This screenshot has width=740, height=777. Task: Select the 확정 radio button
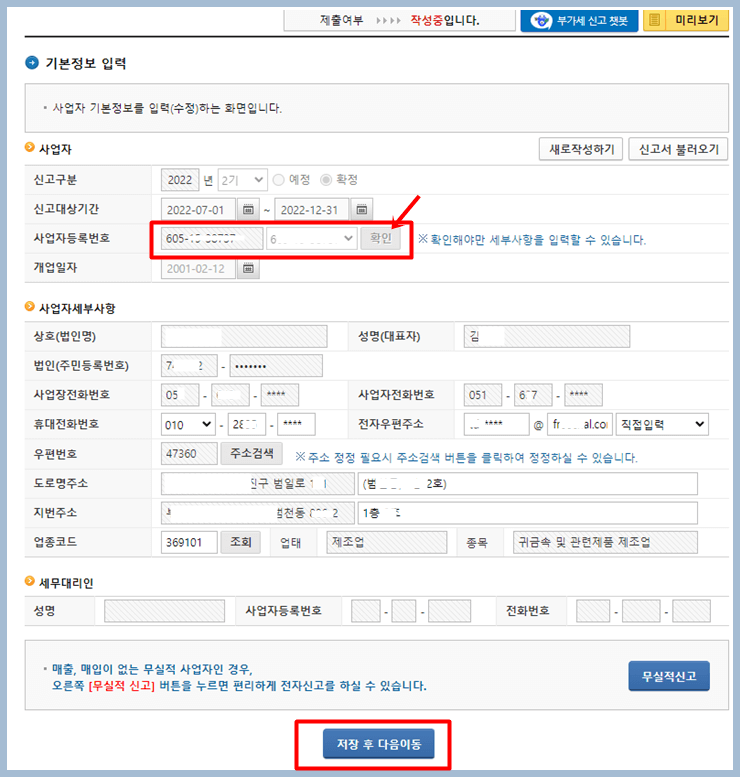[326, 180]
